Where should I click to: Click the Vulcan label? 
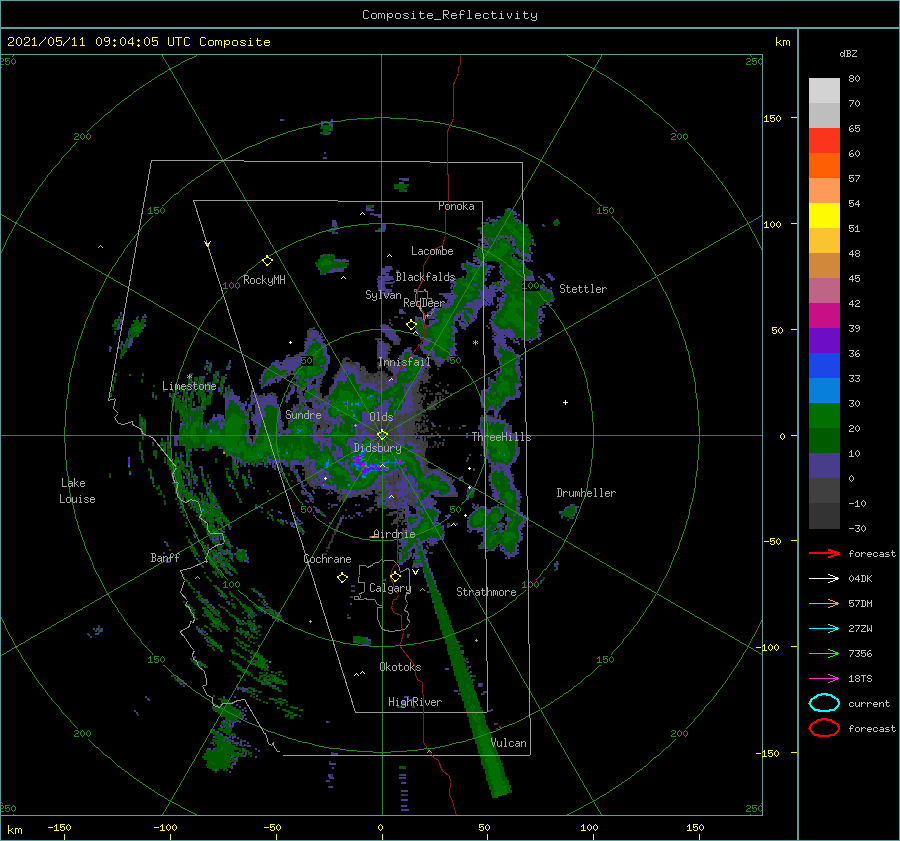[x=509, y=743]
